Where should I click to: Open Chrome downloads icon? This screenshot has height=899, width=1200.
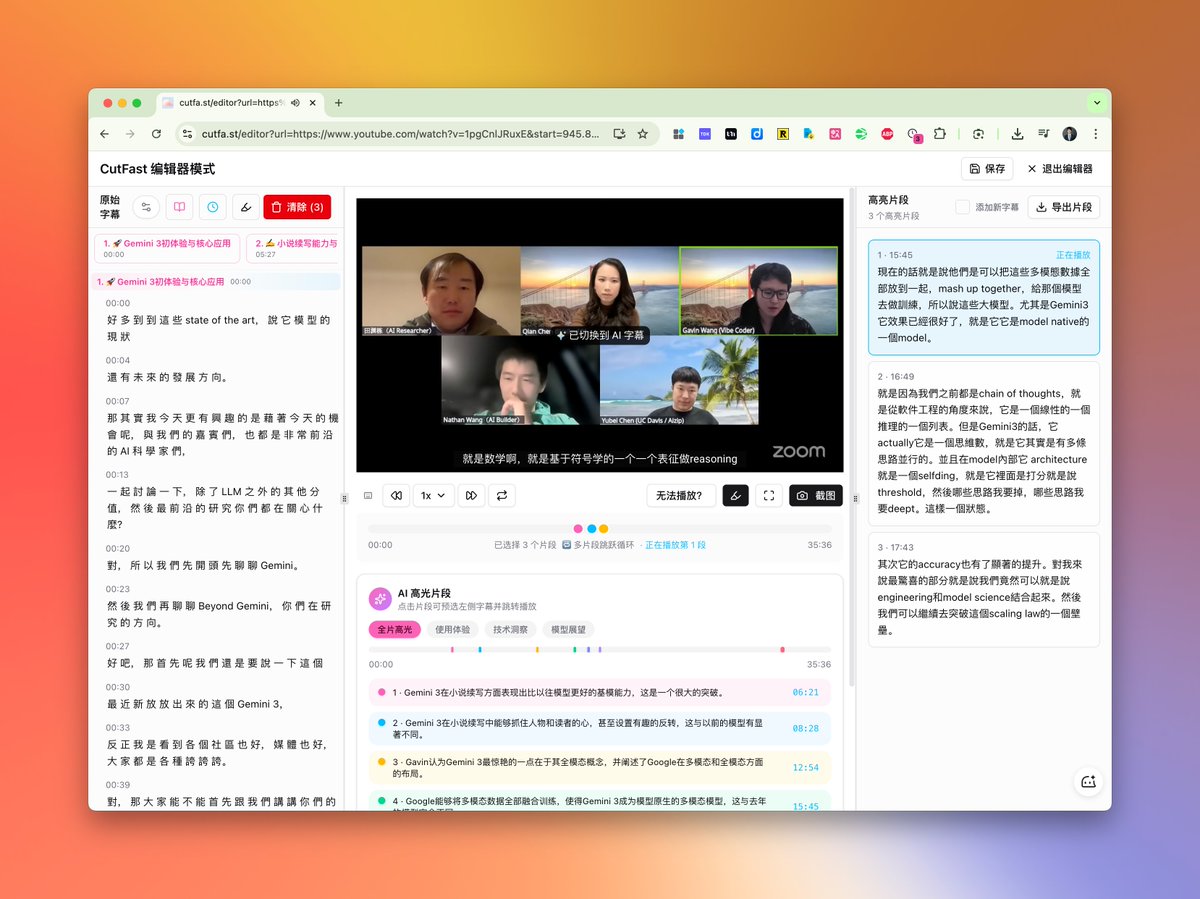click(1017, 134)
